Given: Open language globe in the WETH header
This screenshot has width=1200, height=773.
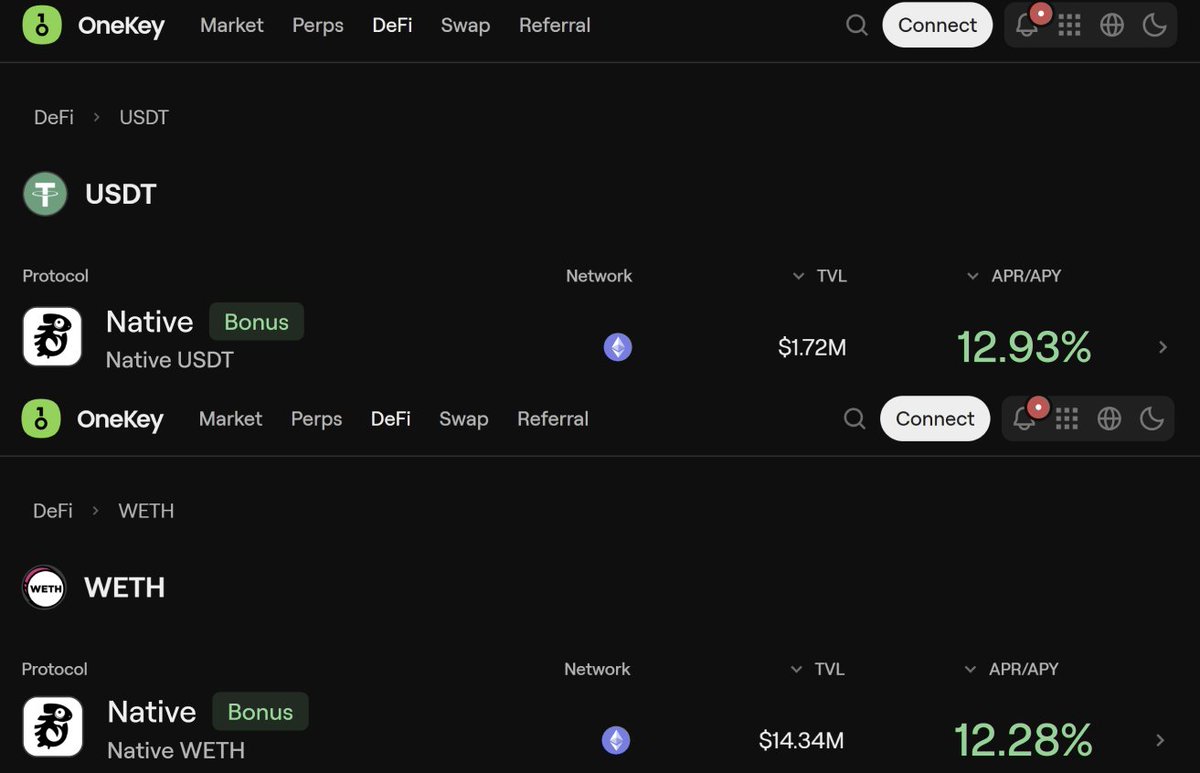Looking at the screenshot, I should click(x=1110, y=419).
